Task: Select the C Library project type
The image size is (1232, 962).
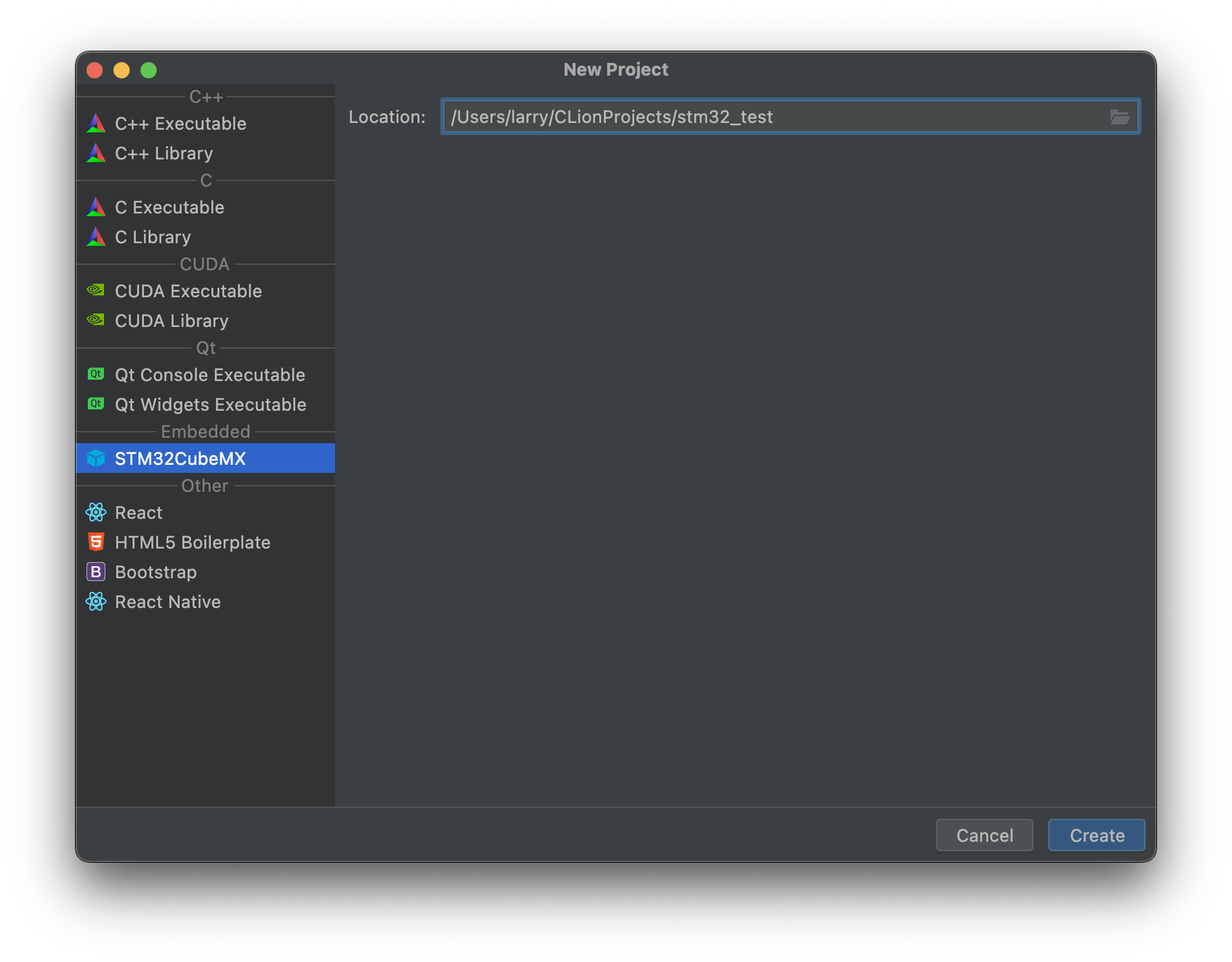Action: click(x=153, y=236)
